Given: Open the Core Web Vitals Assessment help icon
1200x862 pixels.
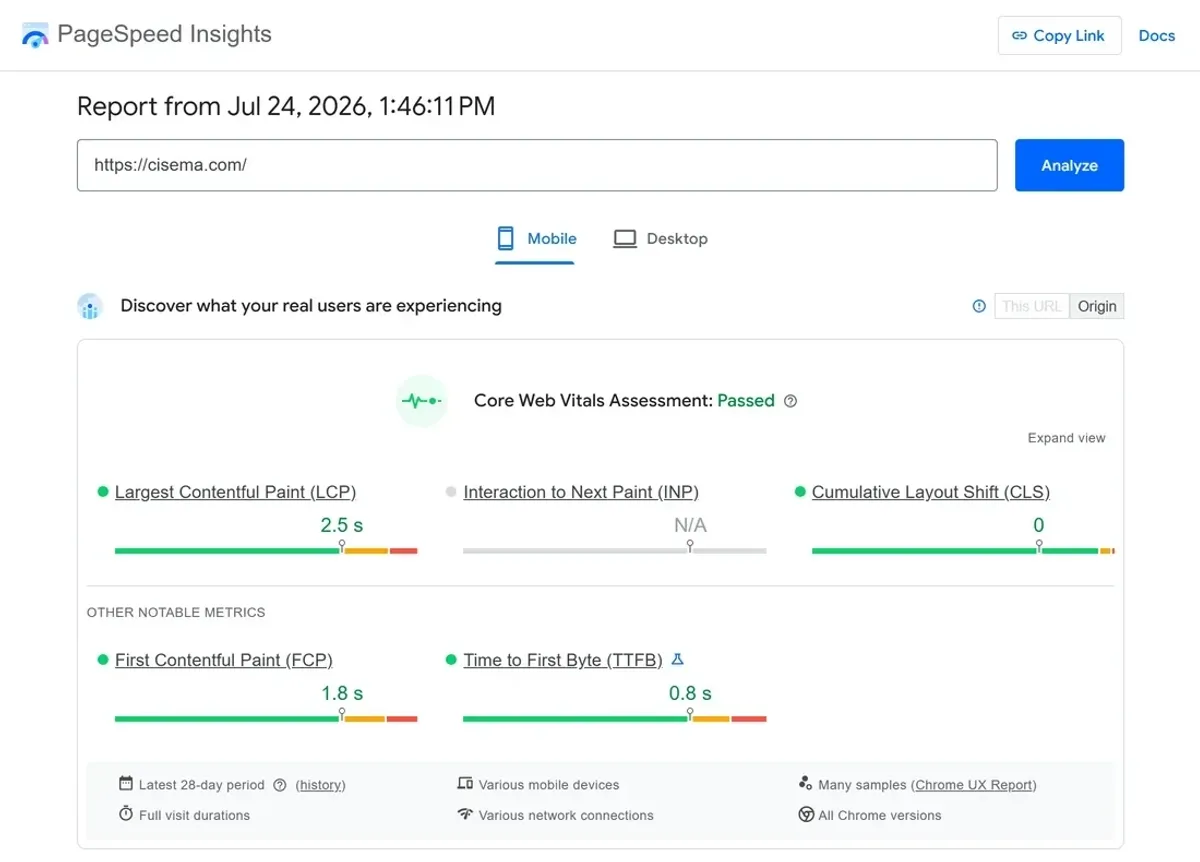Looking at the screenshot, I should point(791,401).
